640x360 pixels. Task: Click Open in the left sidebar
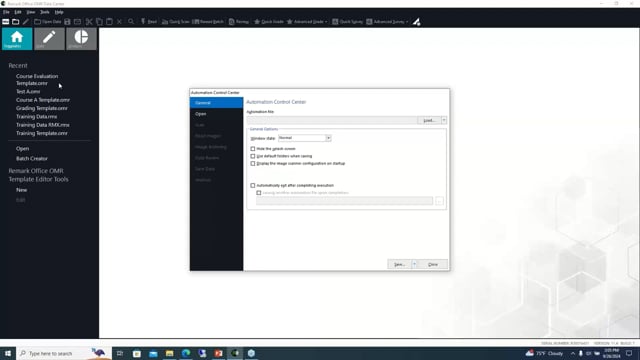coord(22,149)
